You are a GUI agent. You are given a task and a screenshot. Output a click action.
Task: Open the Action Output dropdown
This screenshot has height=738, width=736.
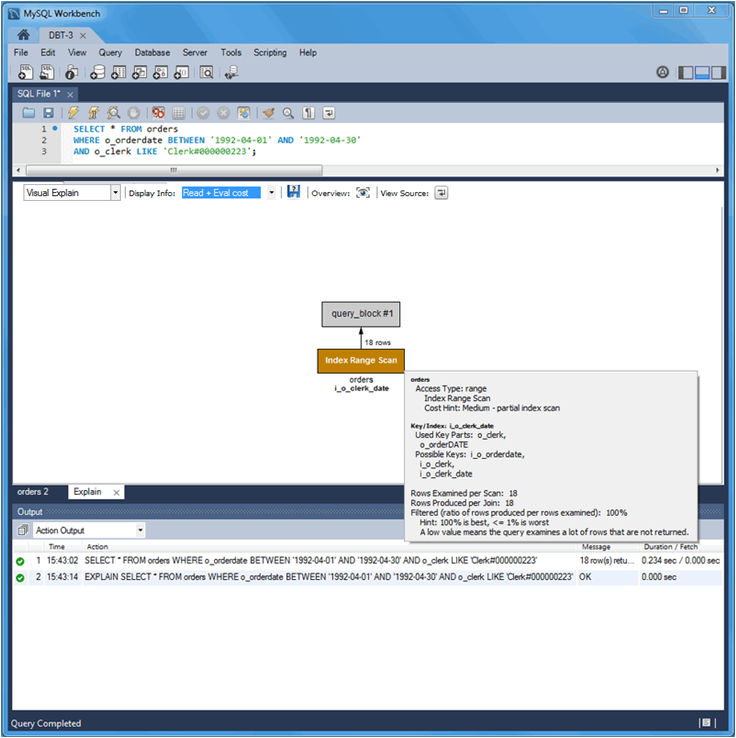point(140,530)
